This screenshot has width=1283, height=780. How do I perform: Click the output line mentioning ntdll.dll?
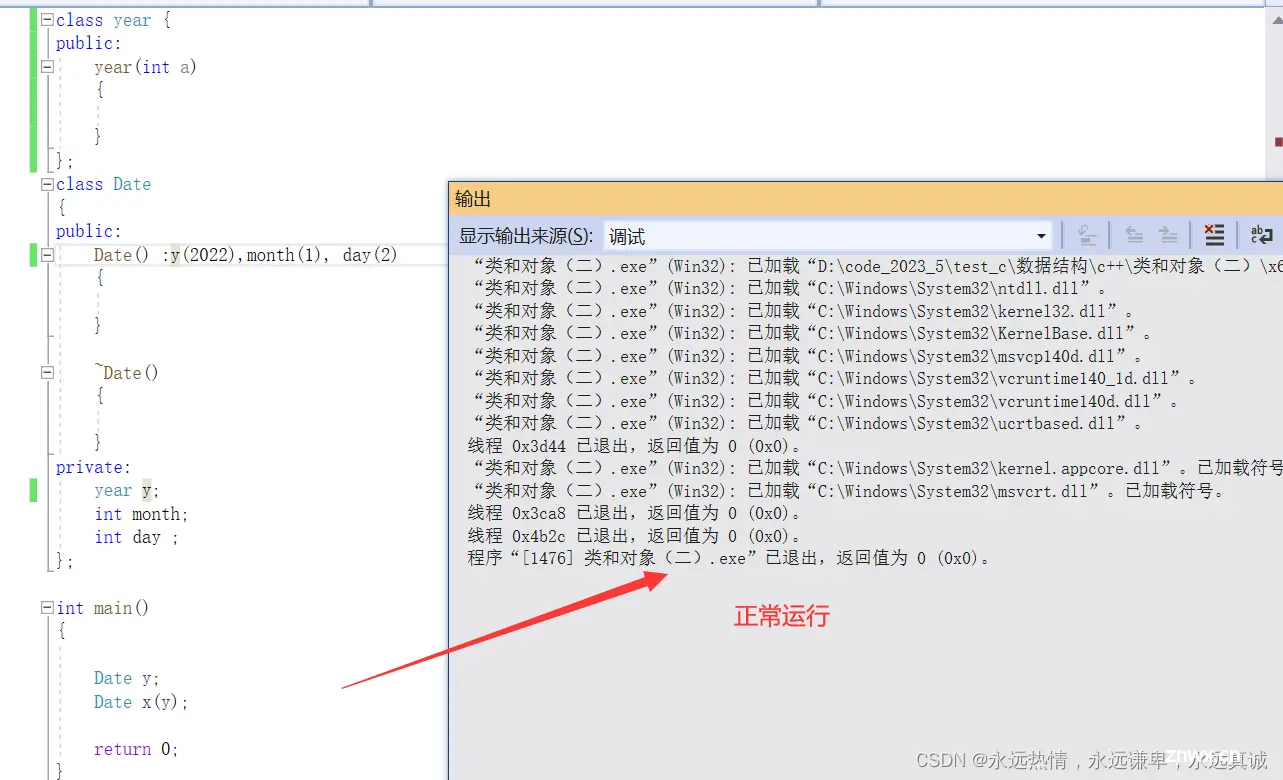coord(789,288)
